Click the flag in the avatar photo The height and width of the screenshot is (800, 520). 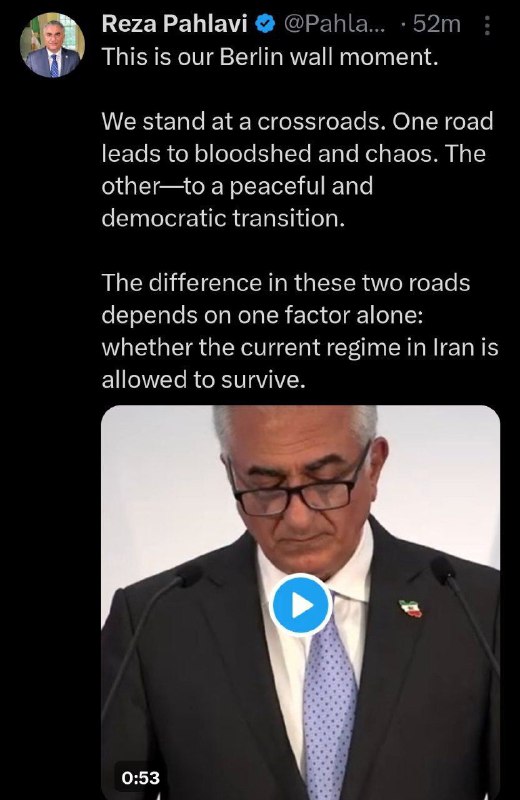tap(34, 37)
